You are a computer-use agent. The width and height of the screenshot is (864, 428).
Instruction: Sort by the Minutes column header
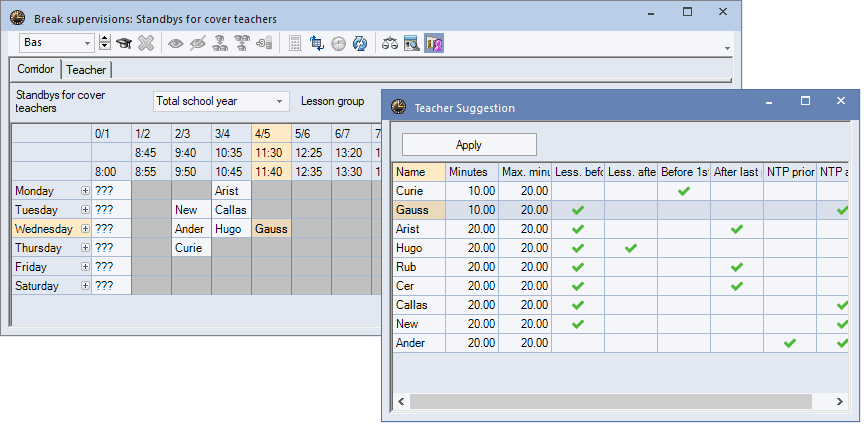click(x=472, y=172)
